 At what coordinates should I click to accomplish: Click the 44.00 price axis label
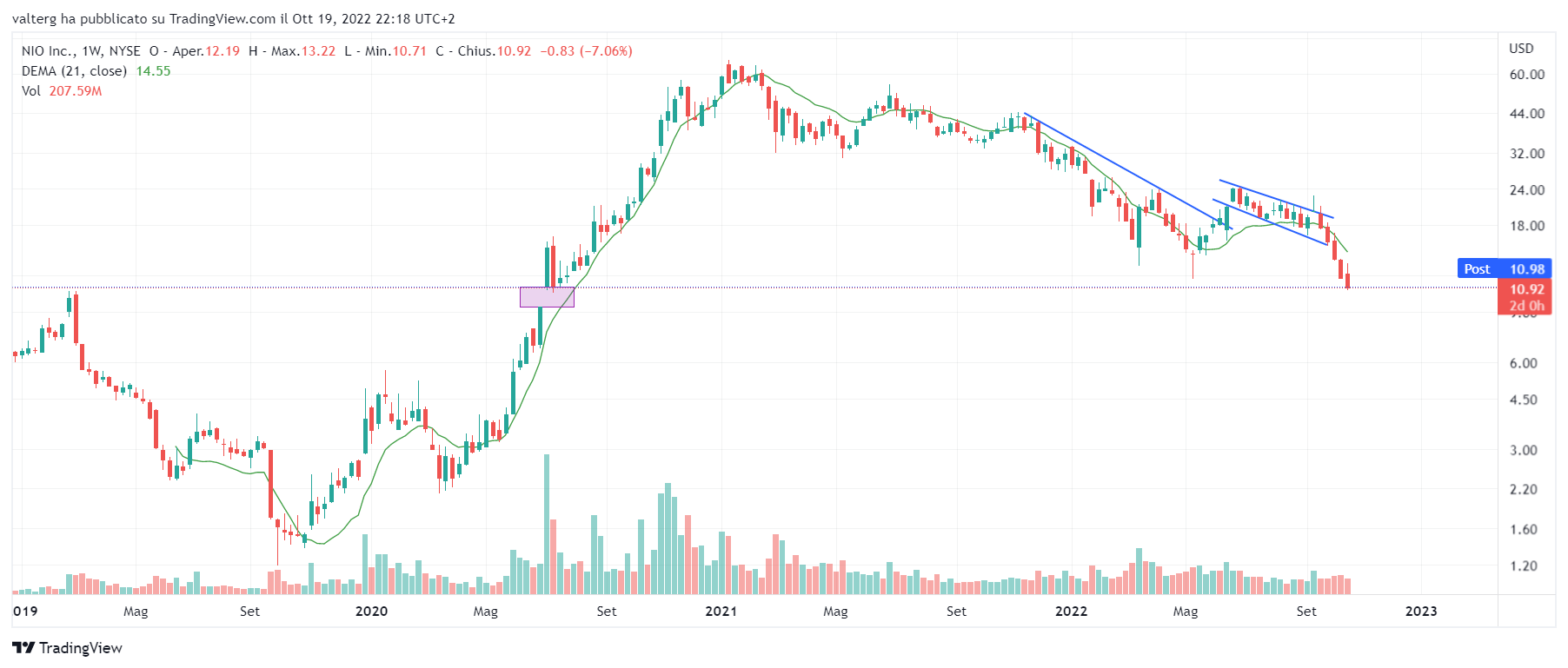[1527, 114]
